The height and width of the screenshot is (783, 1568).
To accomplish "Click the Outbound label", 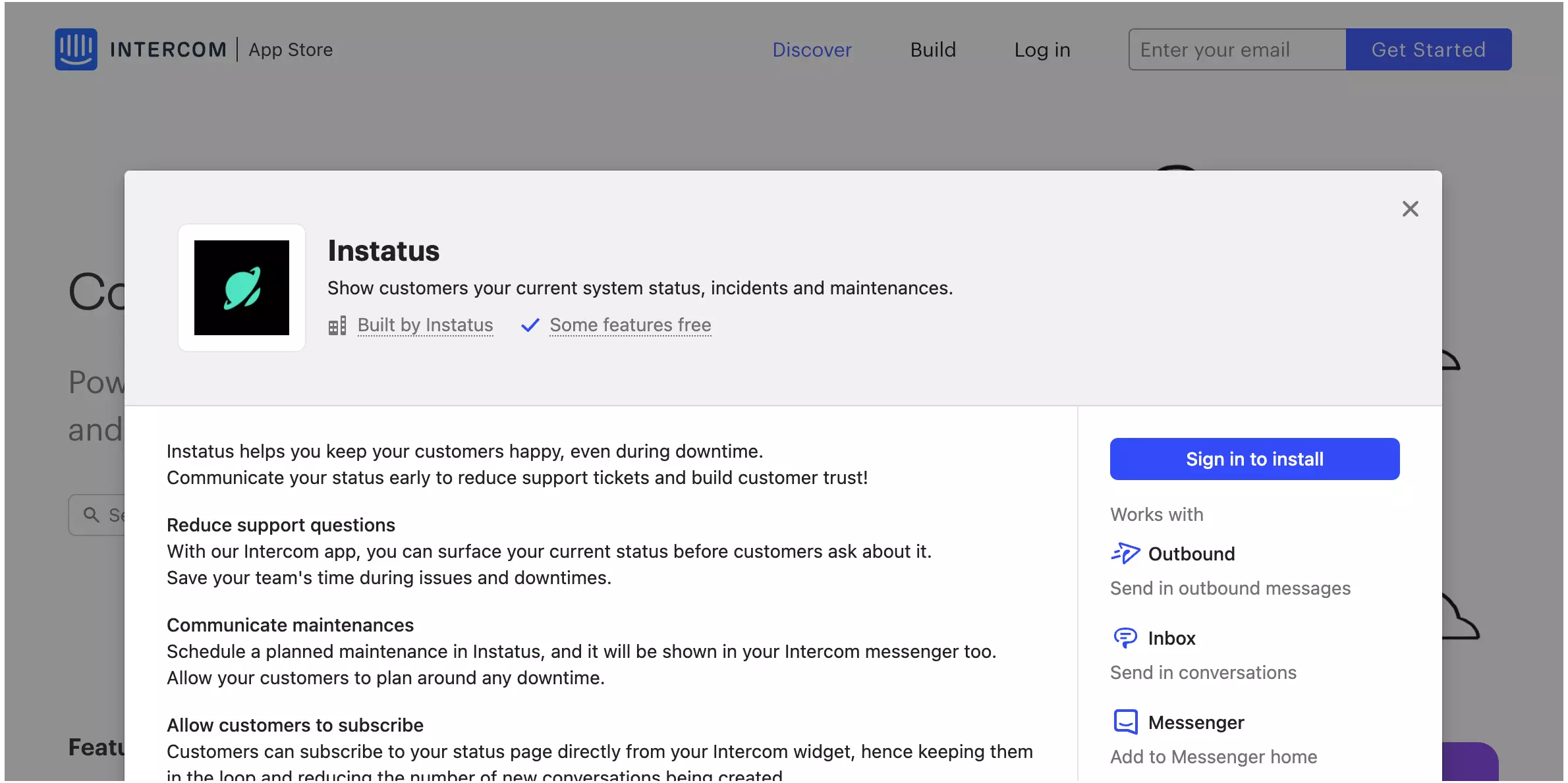I will tap(1191, 554).
